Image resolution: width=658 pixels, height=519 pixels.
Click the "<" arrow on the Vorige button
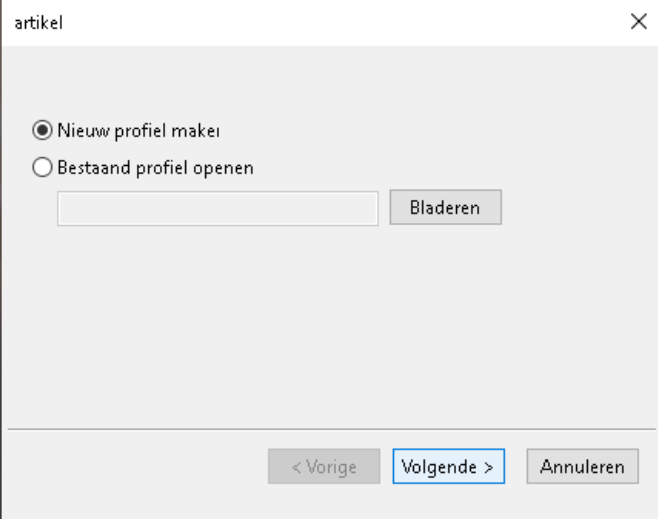(294, 467)
